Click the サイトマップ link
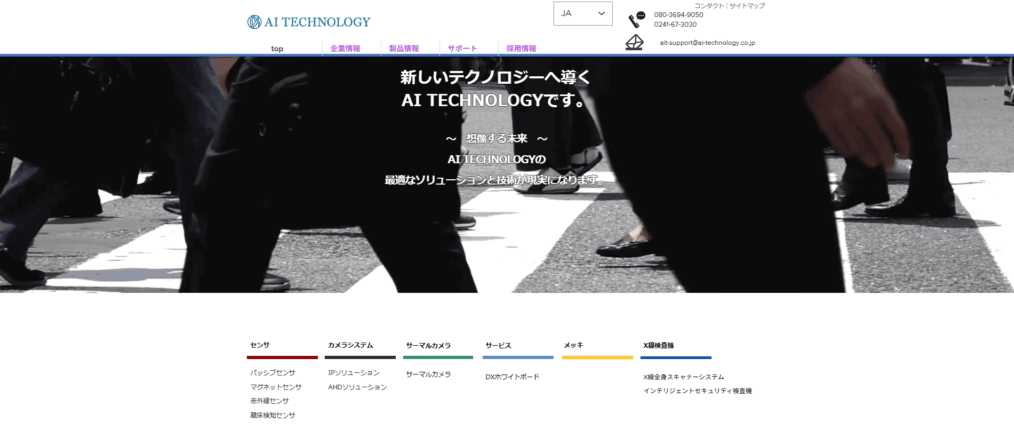The image size is (1014, 440). pos(747,6)
